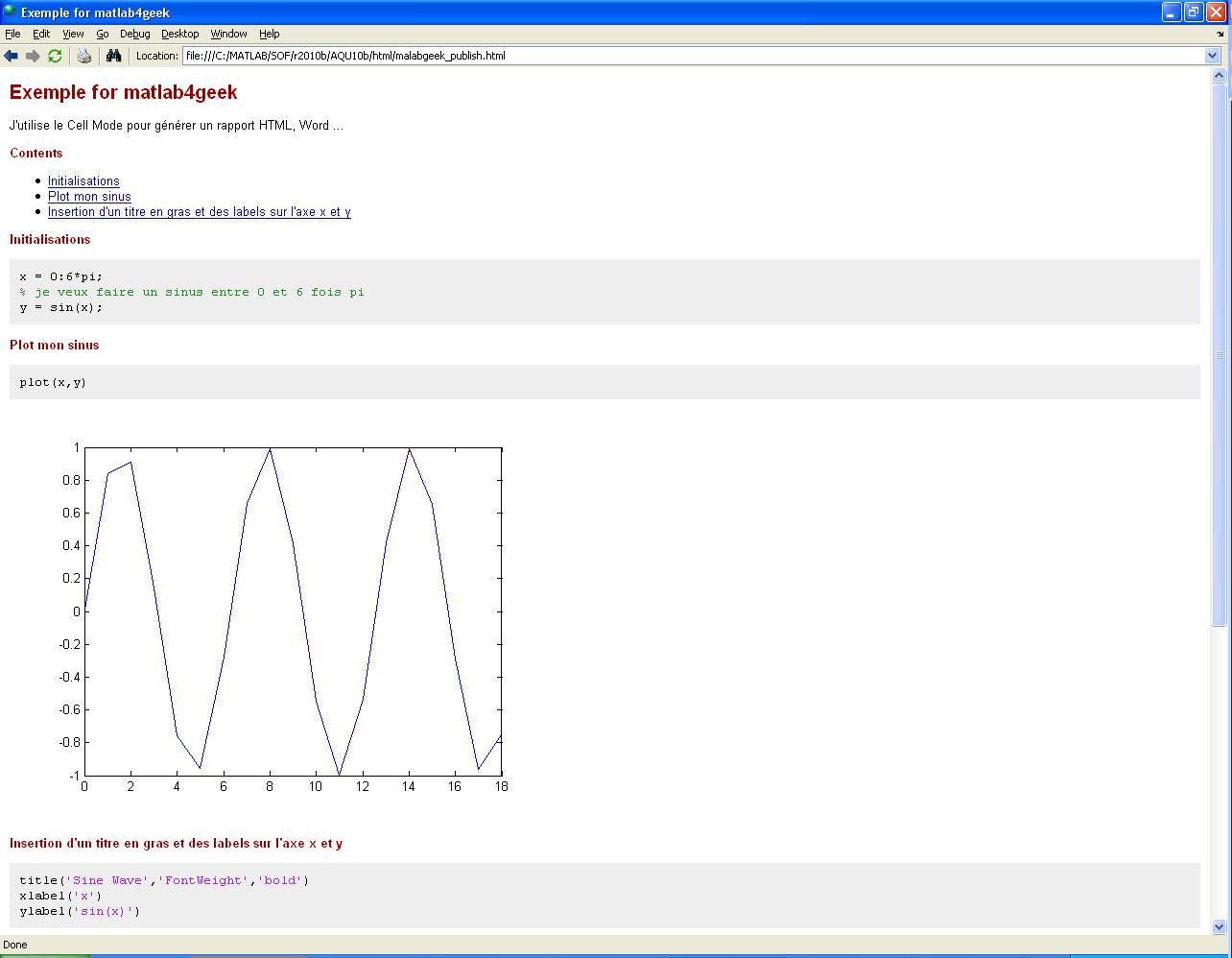Click the scroll up arrow button
Viewport: 1232px width, 958px height.
tap(1220, 76)
